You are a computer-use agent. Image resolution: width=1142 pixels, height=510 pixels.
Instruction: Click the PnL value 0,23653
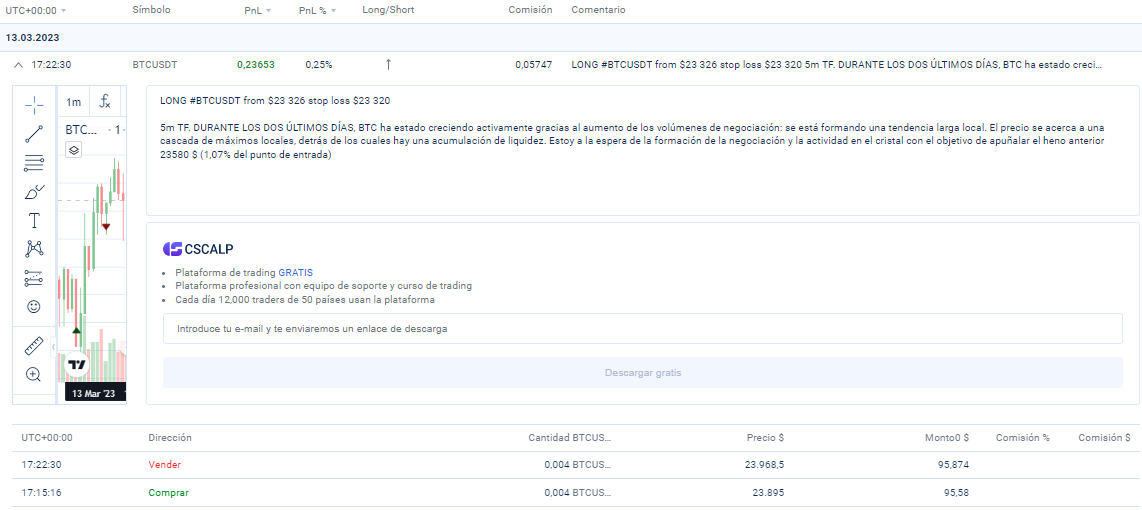(x=256, y=65)
